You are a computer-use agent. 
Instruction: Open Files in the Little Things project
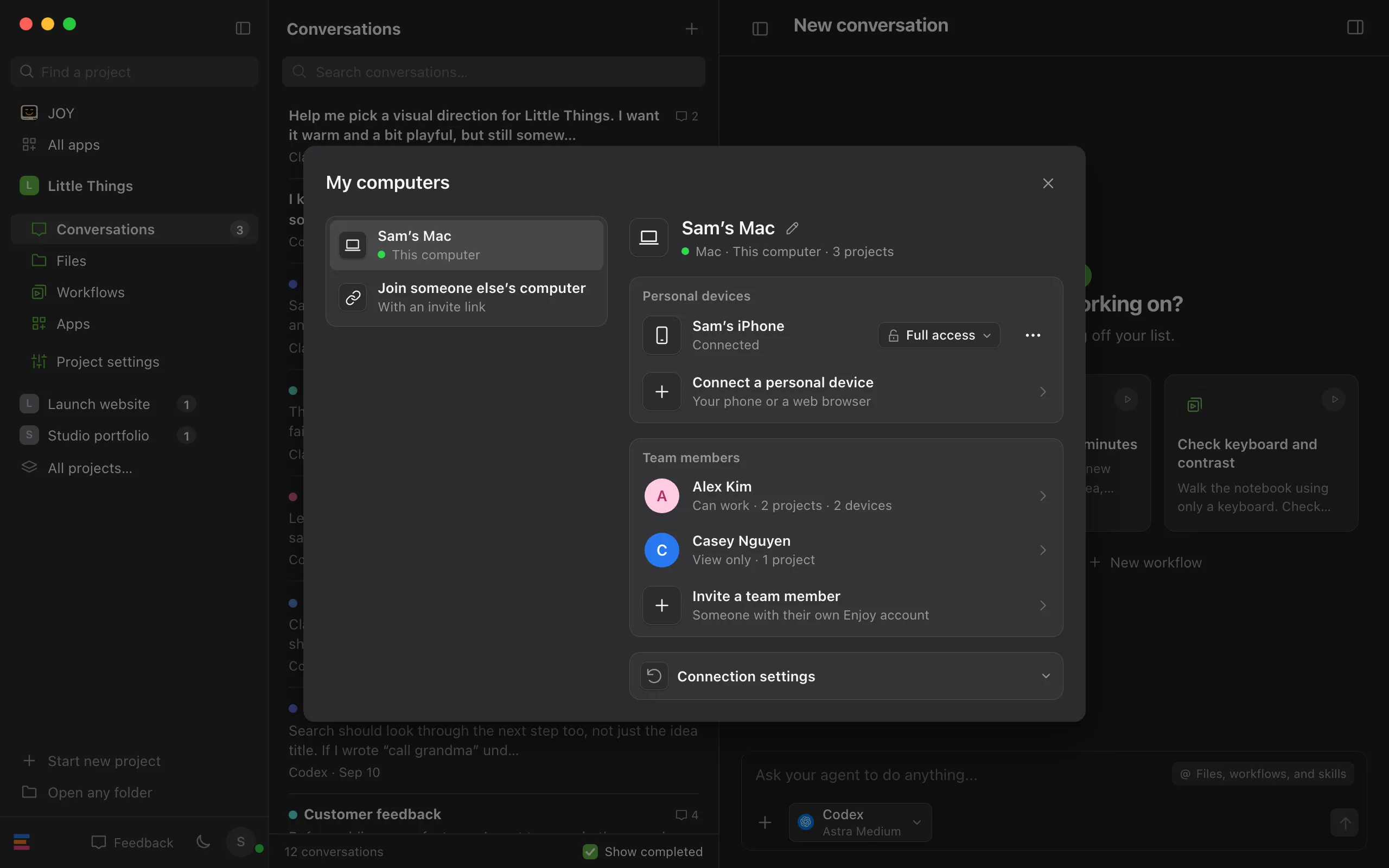(x=135, y=260)
